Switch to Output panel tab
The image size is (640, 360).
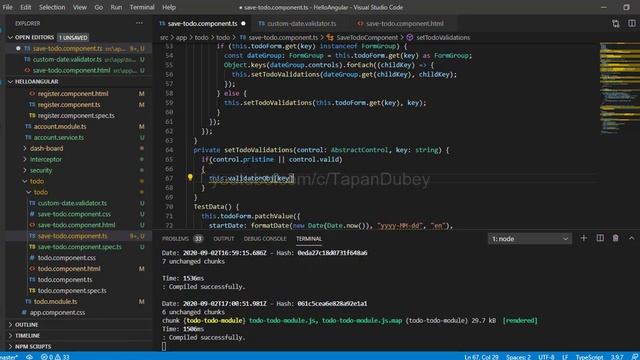click(x=224, y=239)
